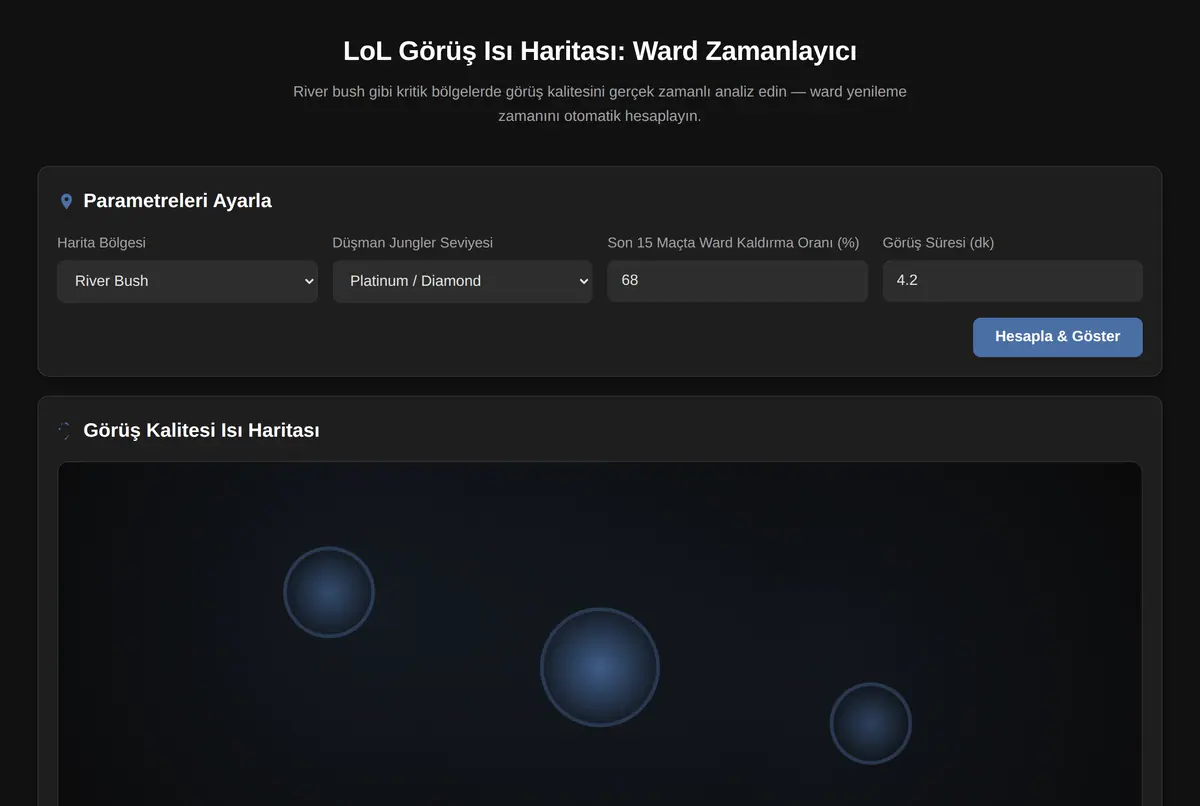Click the subtitle text about River bush
Screen dimensions: 1200x806
point(600,103)
